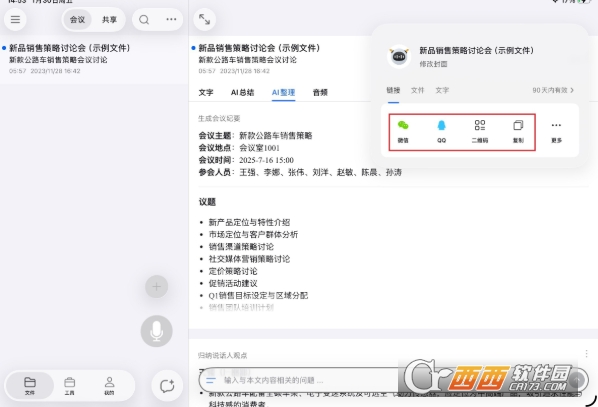Click the robot avatar in the share panel
Image resolution: width=598 pixels, height=407 pixels.
[399, 57]
